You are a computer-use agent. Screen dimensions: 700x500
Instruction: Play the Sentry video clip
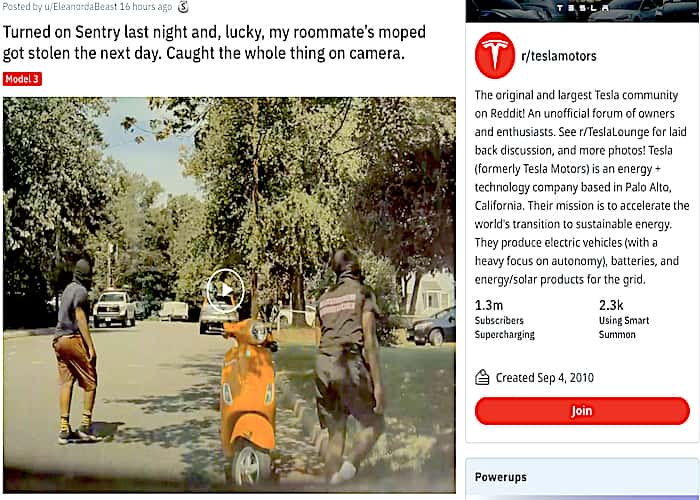[225, 291]
